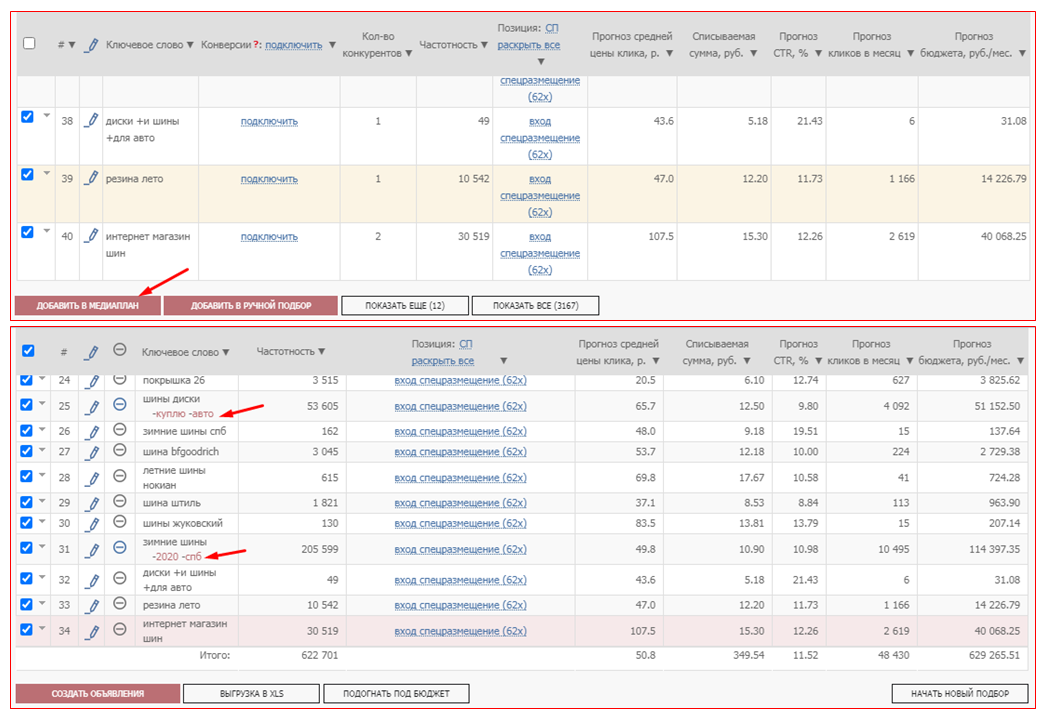1047x720 pixels.
Task: Click 'подключить' link in row 38
Action: (x=269, y=122)
